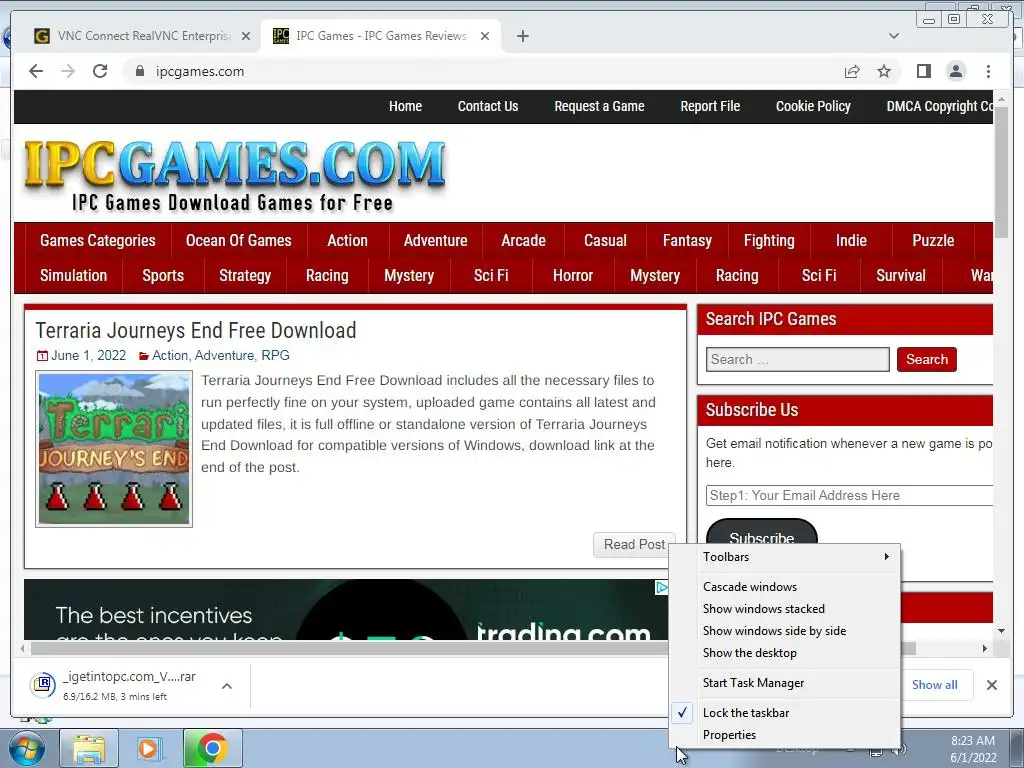Open Request a Game link

[599, 106]
